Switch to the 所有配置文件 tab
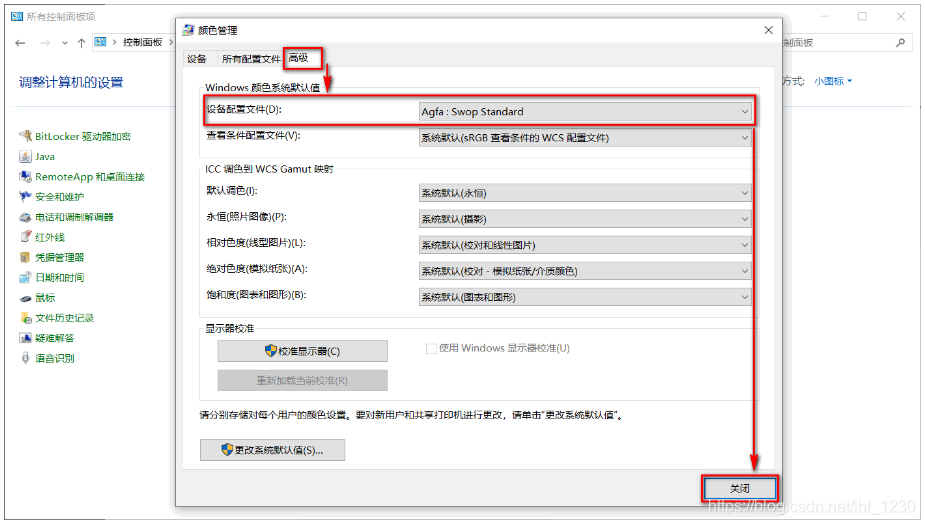 [251, 58]
